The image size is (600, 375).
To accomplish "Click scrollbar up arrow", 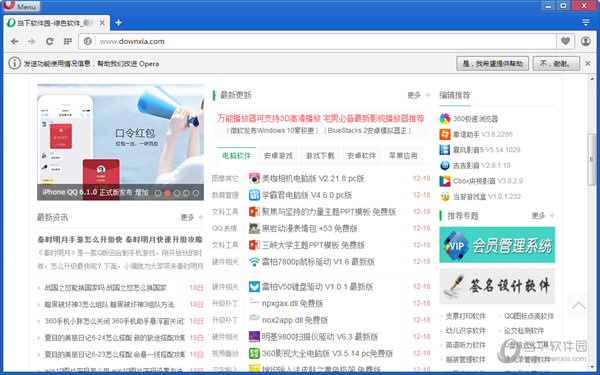I will point(592,79).
